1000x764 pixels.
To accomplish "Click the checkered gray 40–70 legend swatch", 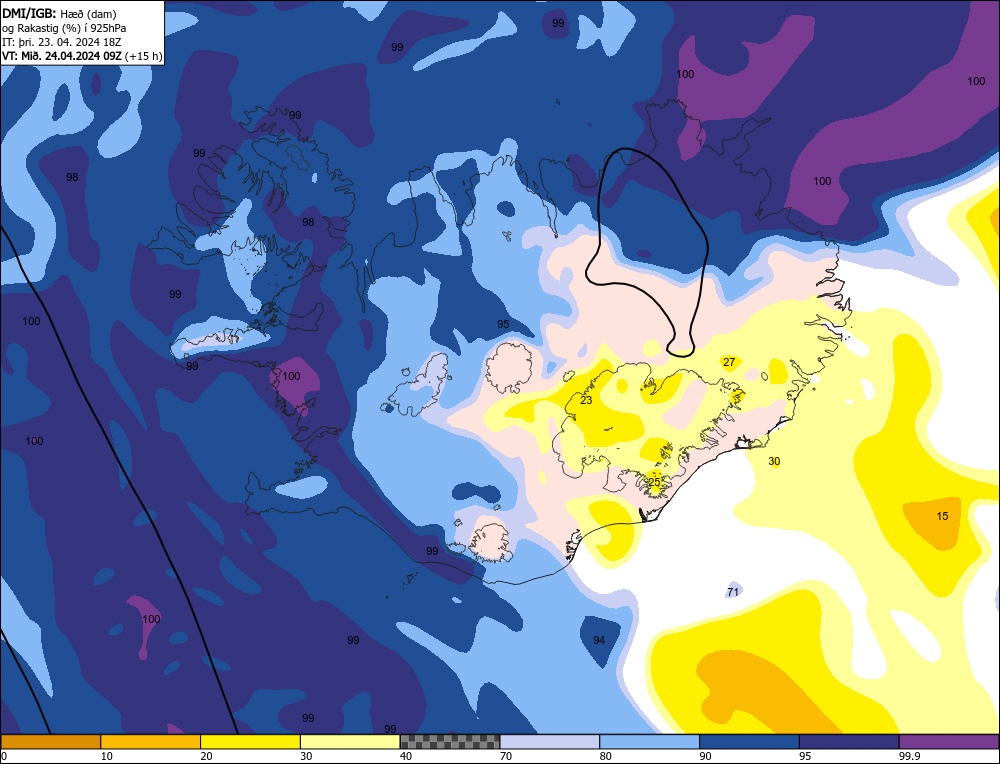I will [450, 741].
